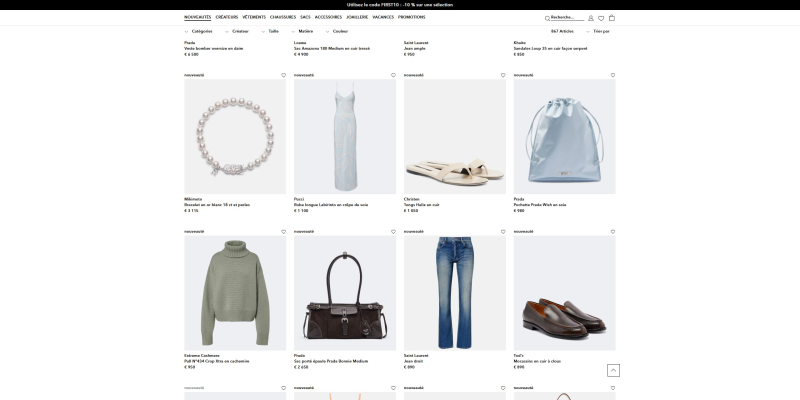800x400 pixels.
Task: Open the pearl bracelet product image
Action: (x=235, y=136)
